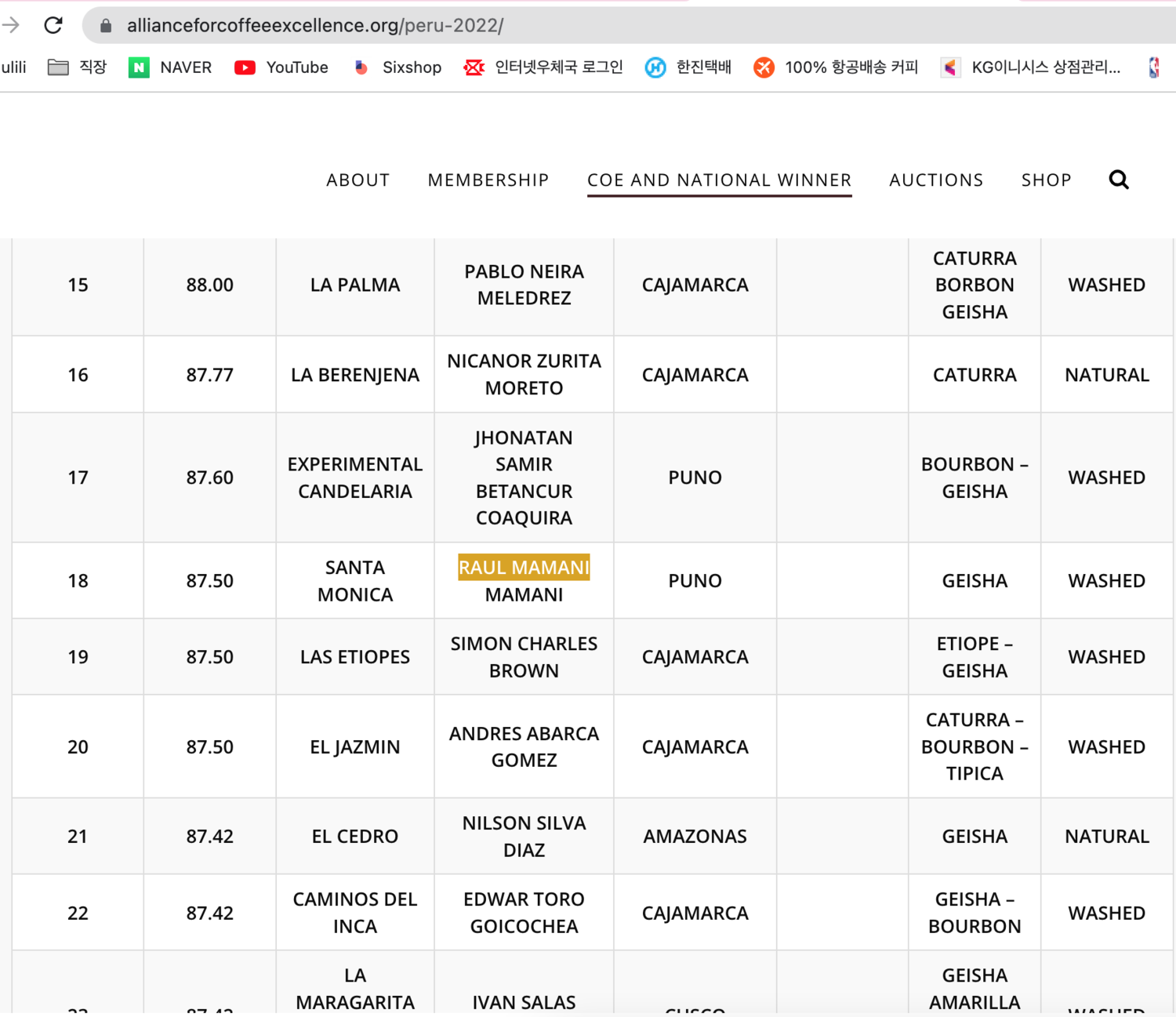Image resolution: width=1176 pixels, height=1017 pixels.
Task: Open the ABOUT menu
Action: click(358, 180)
